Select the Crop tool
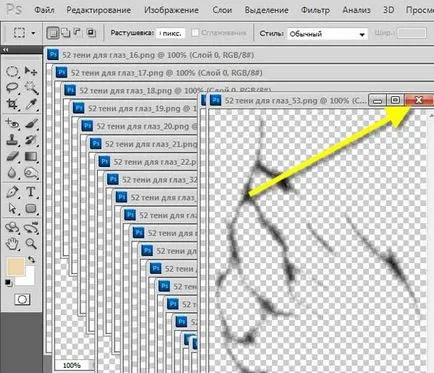This screenshot has width=434, height=373. [x=12, y=105]
